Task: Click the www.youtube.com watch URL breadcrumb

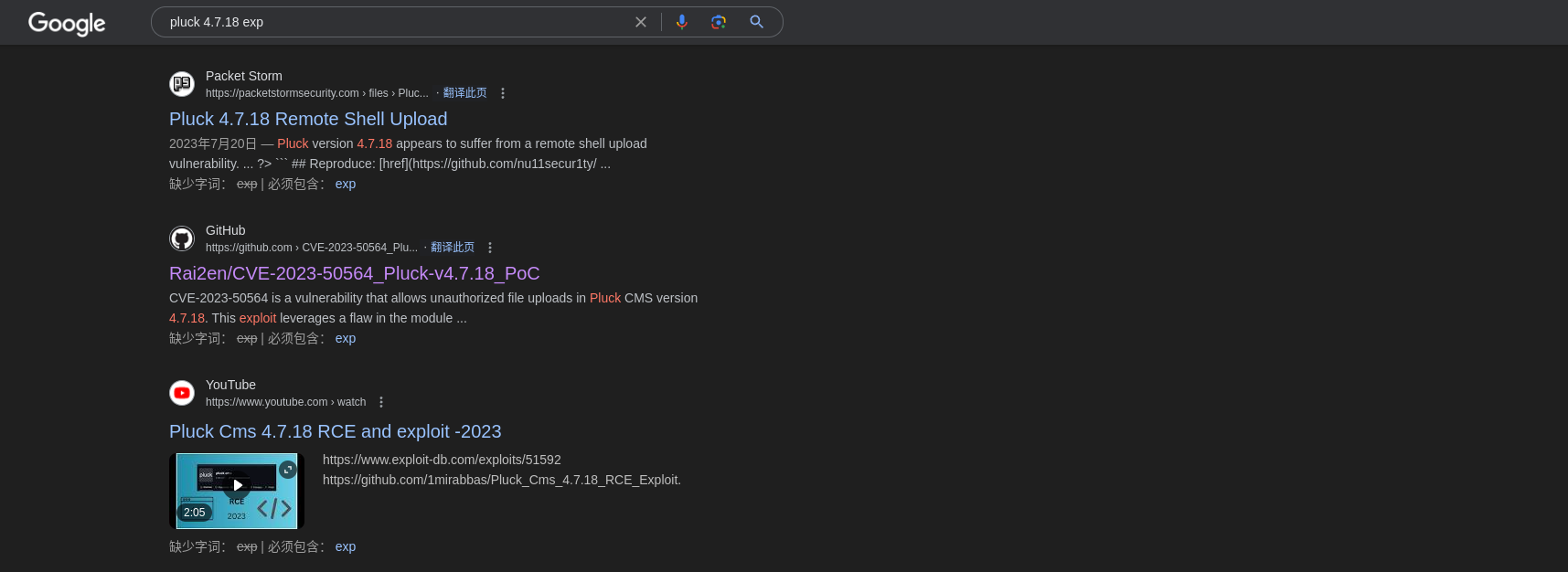Action: [x=285, y=402]
